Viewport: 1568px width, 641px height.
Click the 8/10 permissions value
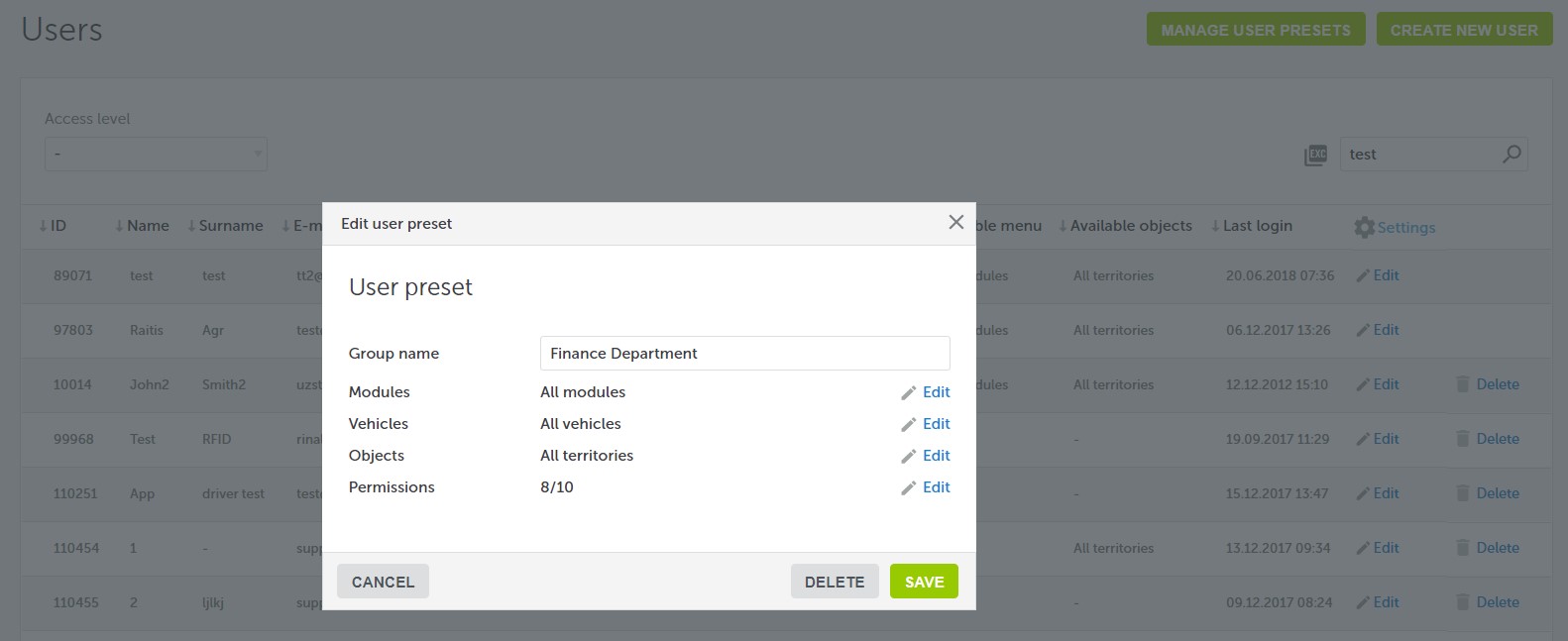point(557,487)
